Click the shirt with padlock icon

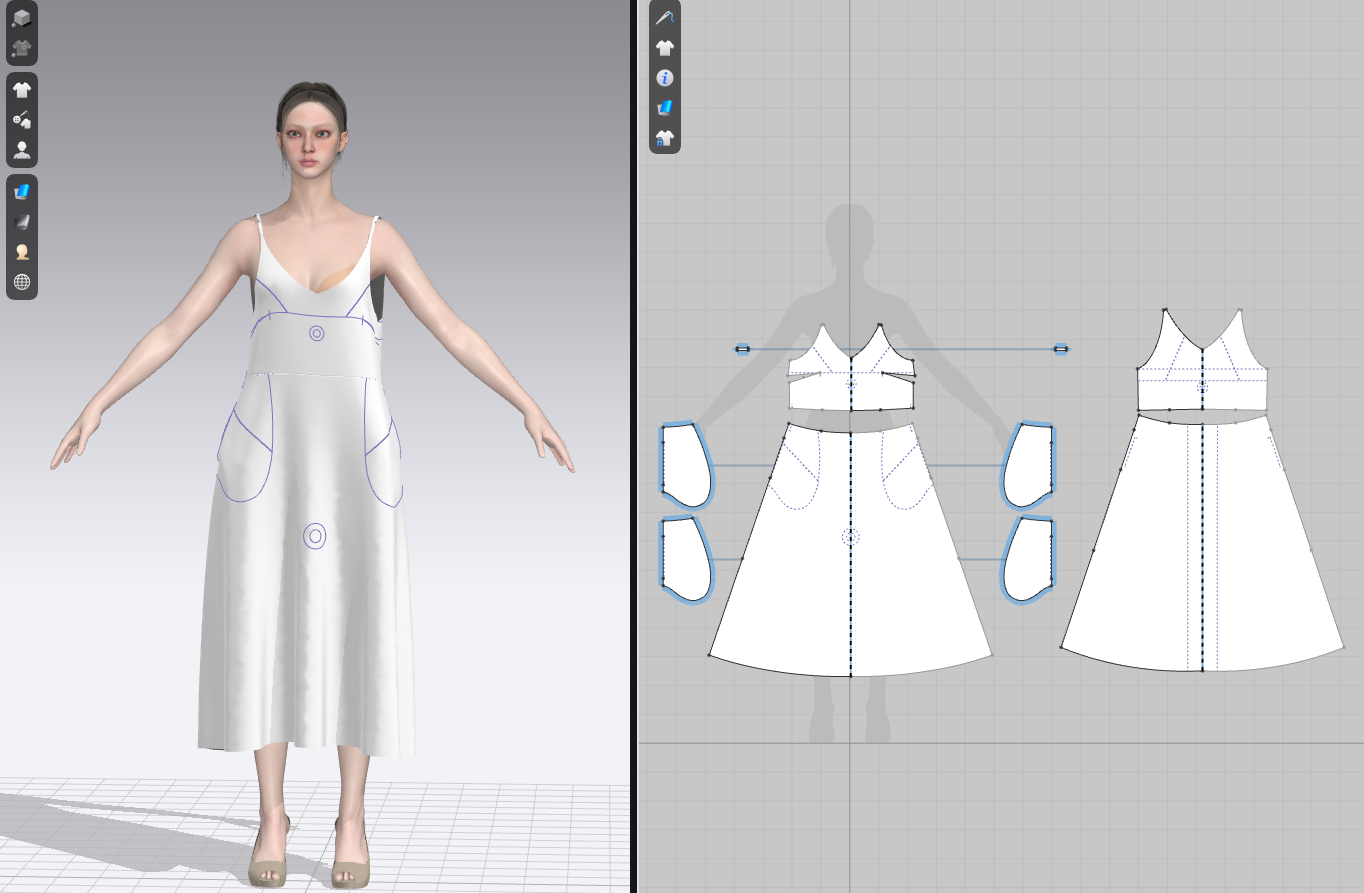(664, 137)
